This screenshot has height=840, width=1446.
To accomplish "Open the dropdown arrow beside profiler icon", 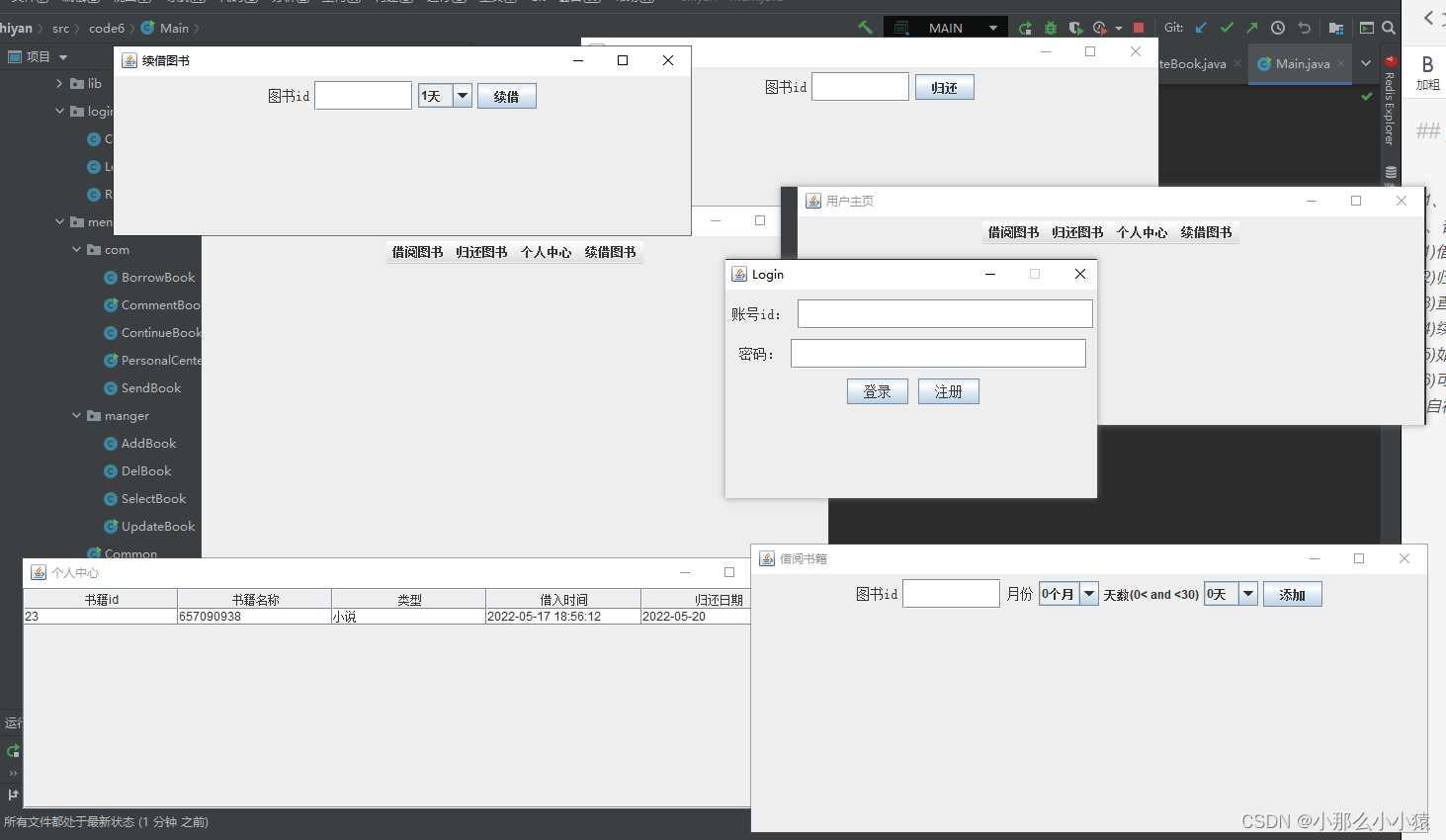I will 1119,29.
